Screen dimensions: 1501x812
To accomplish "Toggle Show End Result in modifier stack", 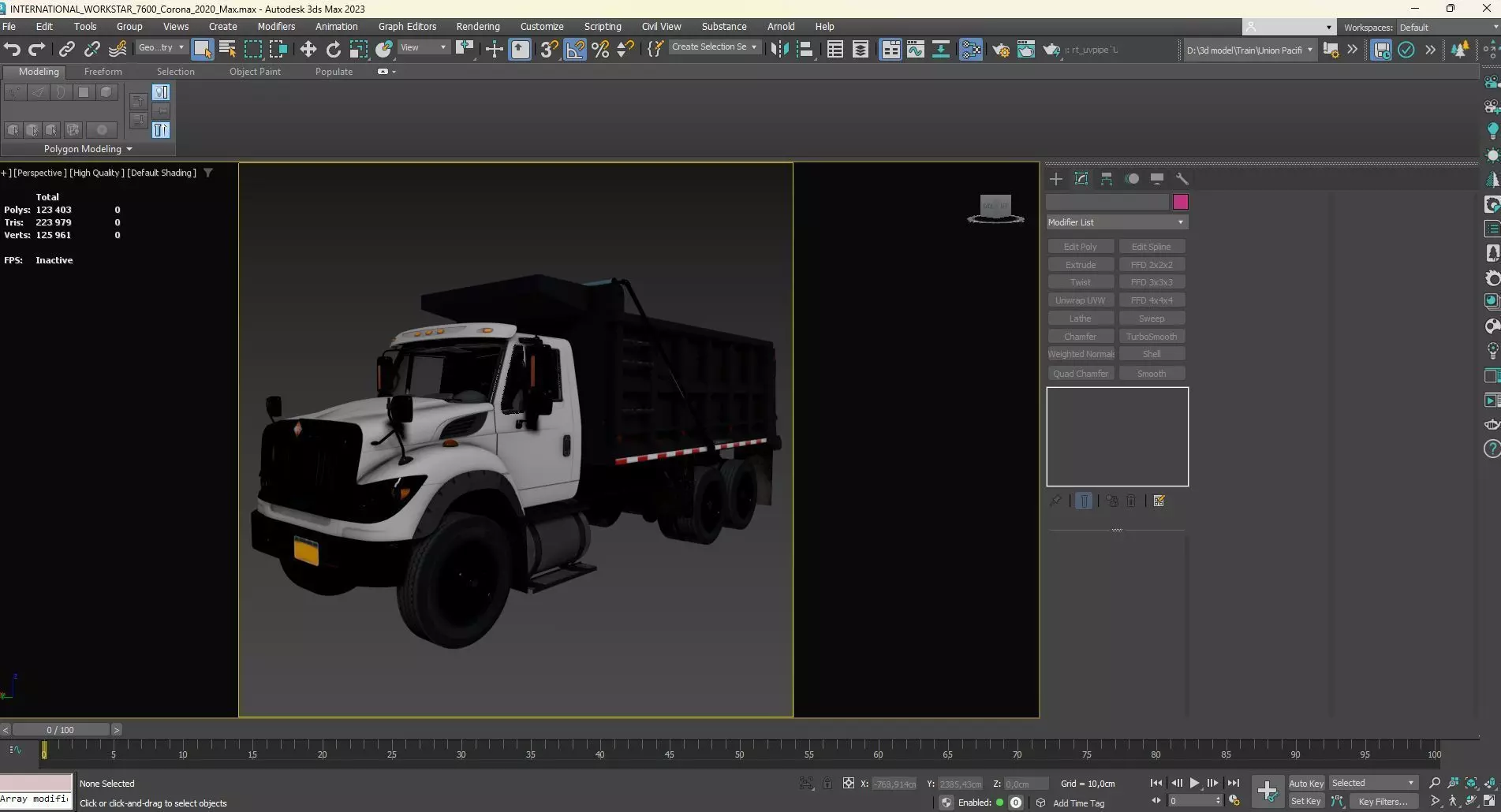I will 1084,501.
